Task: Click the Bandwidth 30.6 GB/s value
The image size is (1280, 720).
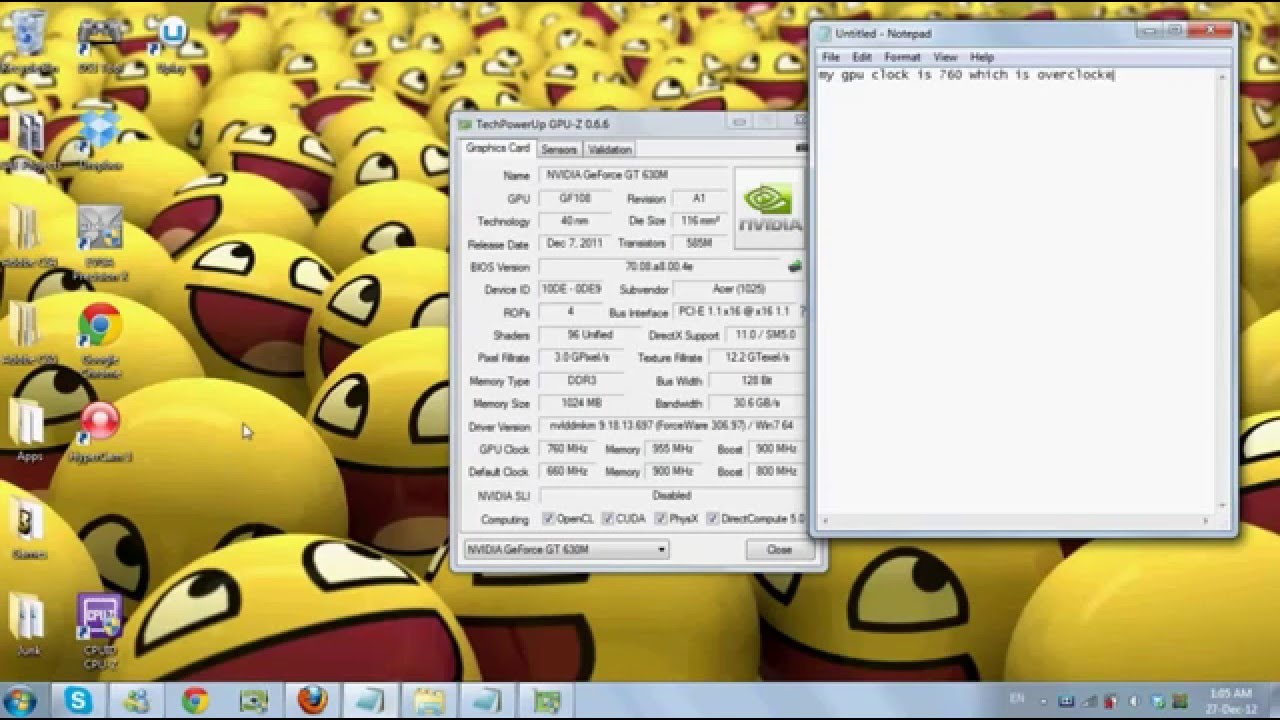Action: (x=758, y=403)
